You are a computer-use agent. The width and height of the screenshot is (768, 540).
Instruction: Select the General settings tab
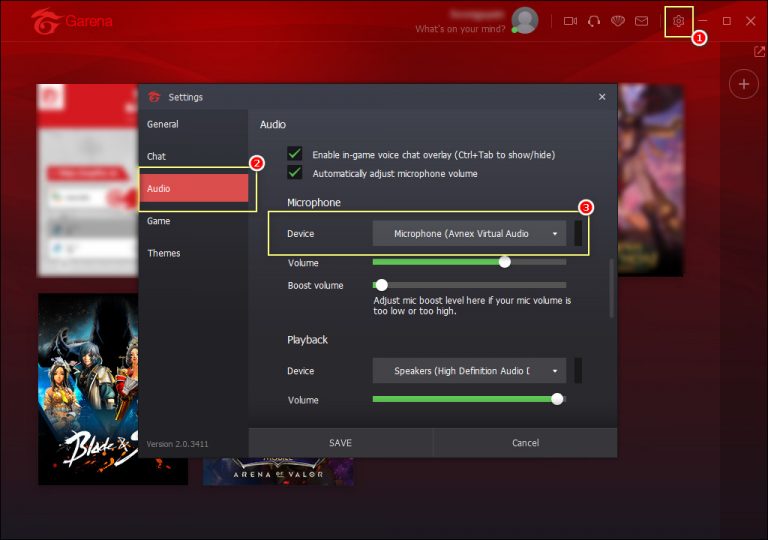(x=193, y=124)
